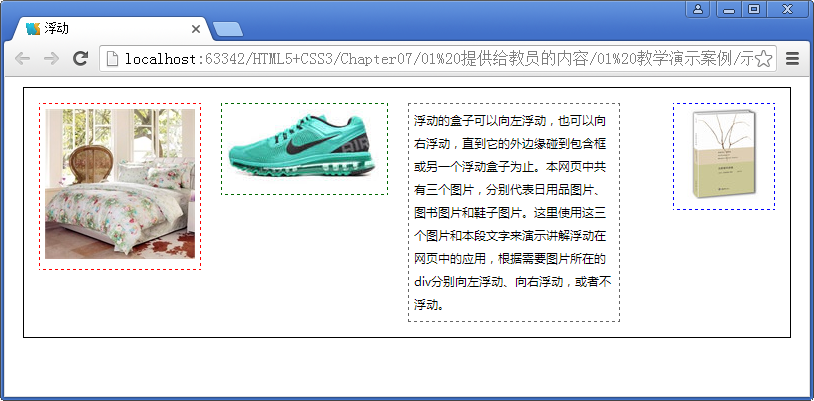Screen dimensions: 814x401
Task: Click the final paragraph line 浮动。
Action: (x=429, y=304)
